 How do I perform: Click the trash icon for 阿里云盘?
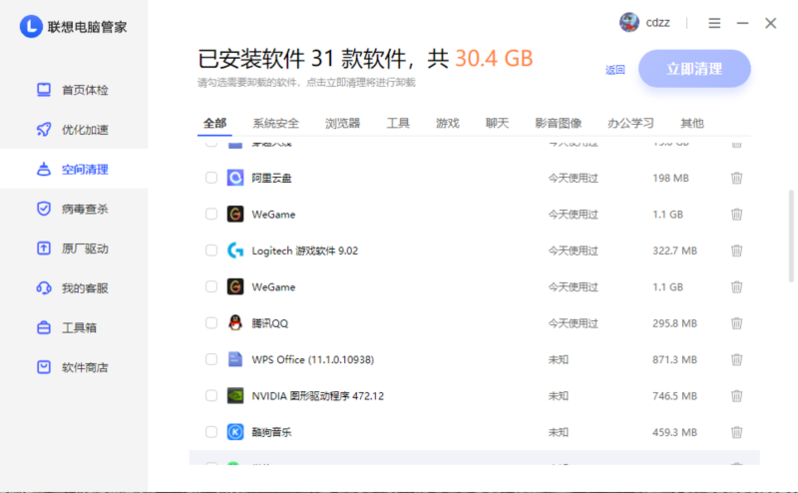click(736, 178)
